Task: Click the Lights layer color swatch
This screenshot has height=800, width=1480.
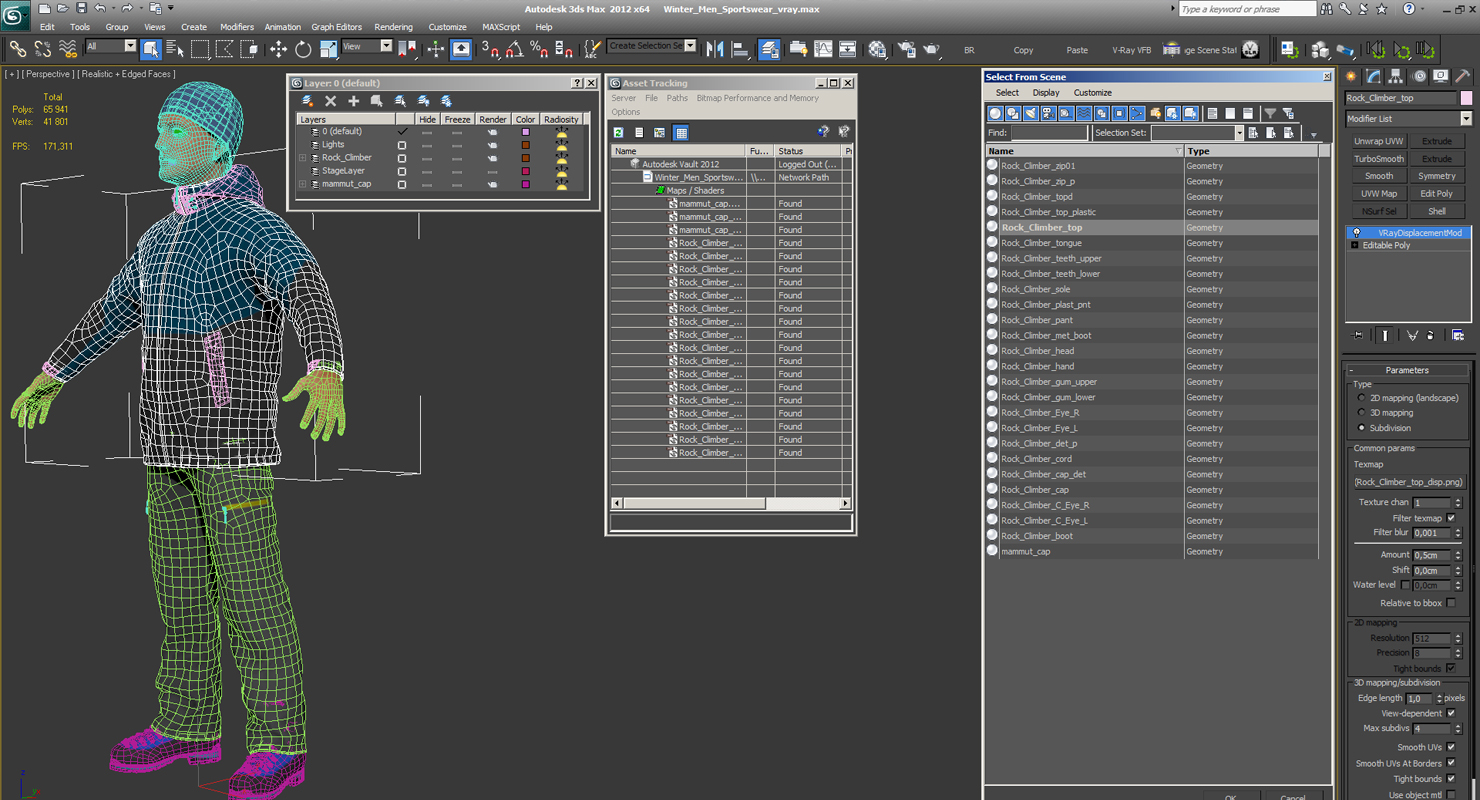Action: 525,145
